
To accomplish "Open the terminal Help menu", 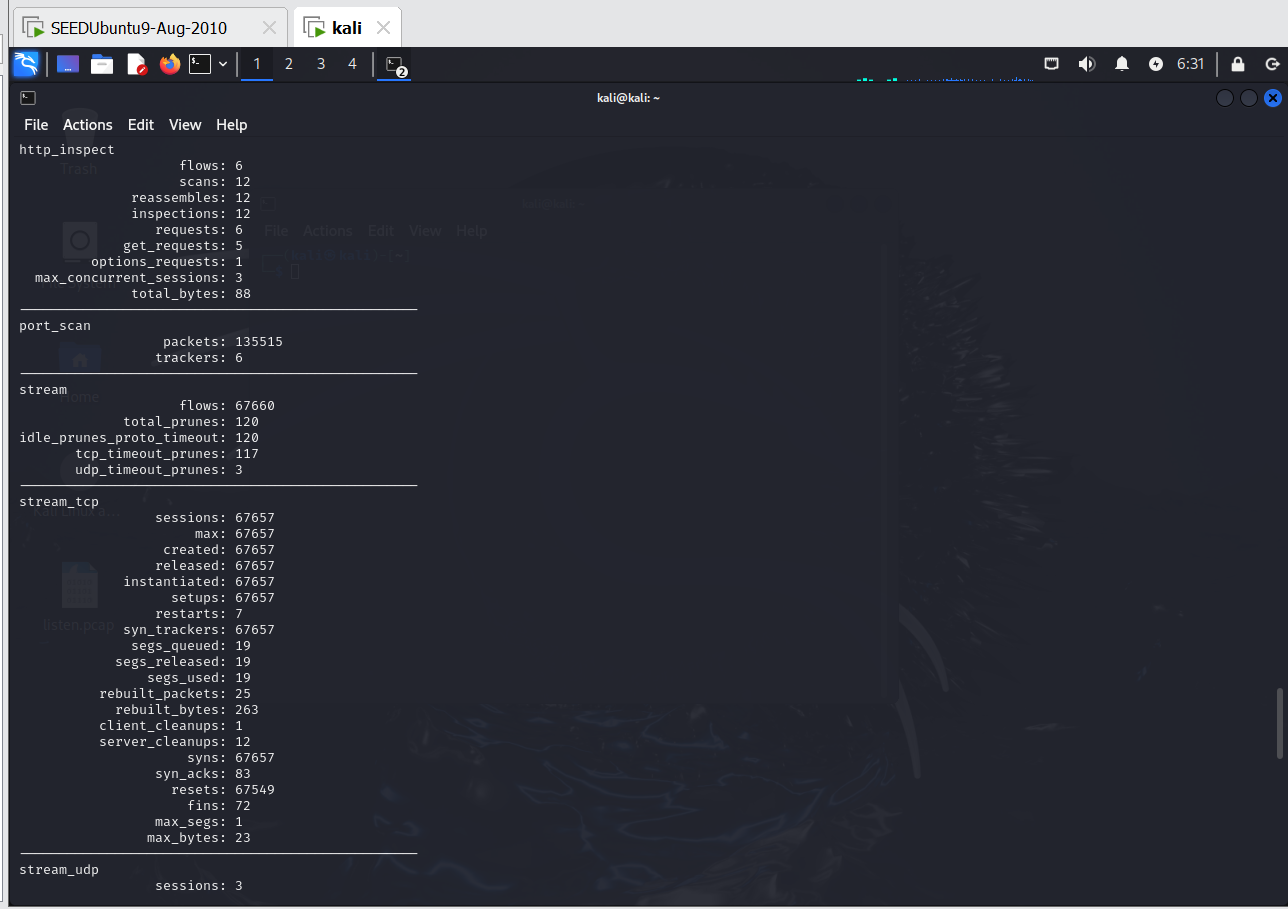I will pos(232,125).
